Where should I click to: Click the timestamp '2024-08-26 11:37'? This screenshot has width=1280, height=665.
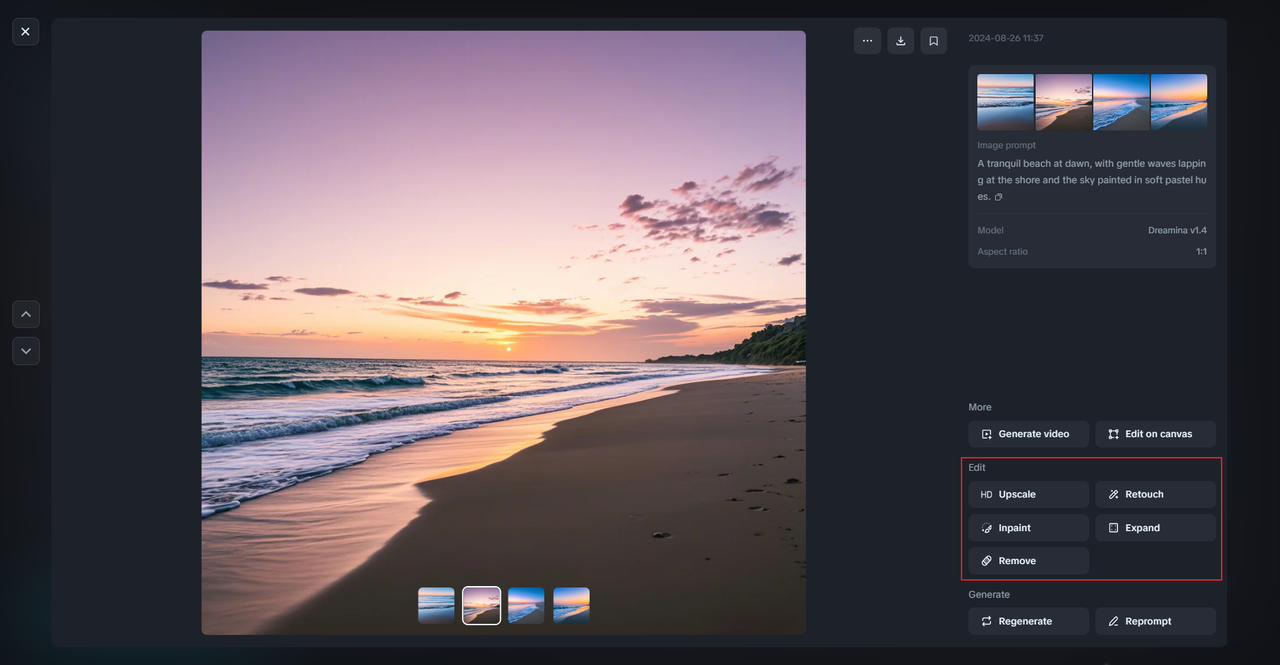[1006, 38]
